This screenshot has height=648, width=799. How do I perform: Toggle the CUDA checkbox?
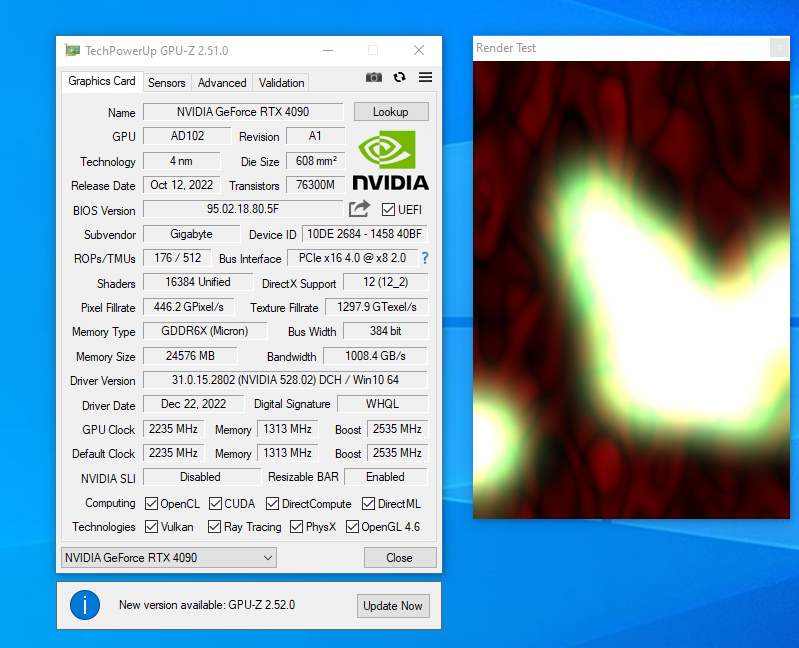coord(216,504)
